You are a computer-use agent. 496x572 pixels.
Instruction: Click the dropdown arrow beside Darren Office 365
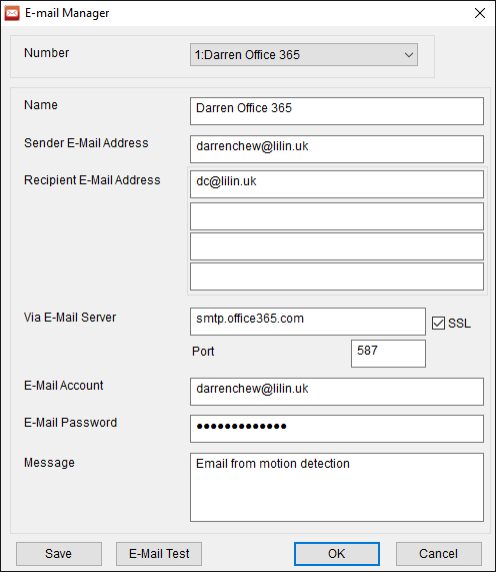[408, 55]
